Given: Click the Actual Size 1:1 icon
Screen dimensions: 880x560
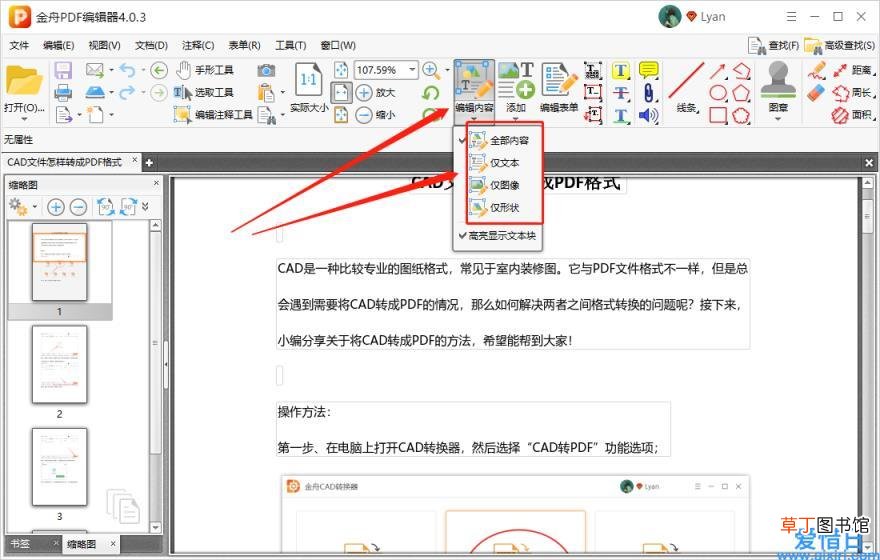Looking at the screenshot, I should 308,80.
